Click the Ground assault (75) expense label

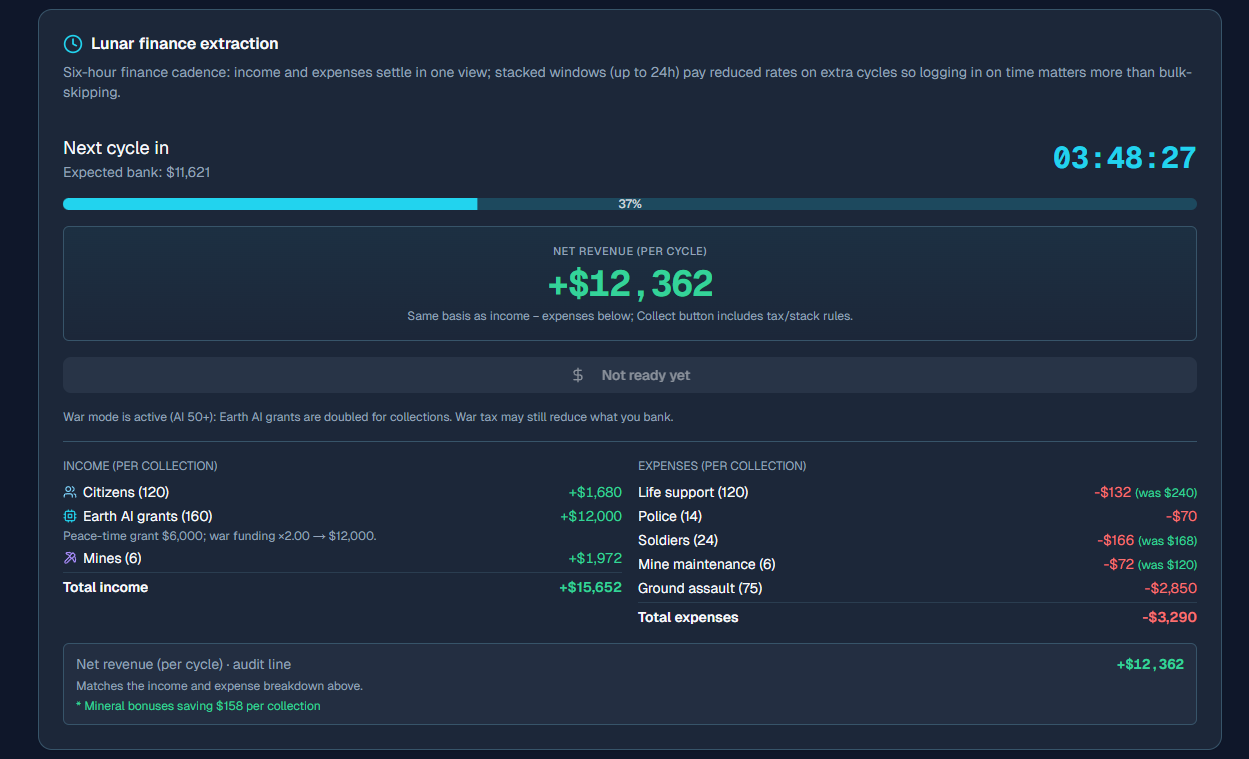(x=700, y=588)
